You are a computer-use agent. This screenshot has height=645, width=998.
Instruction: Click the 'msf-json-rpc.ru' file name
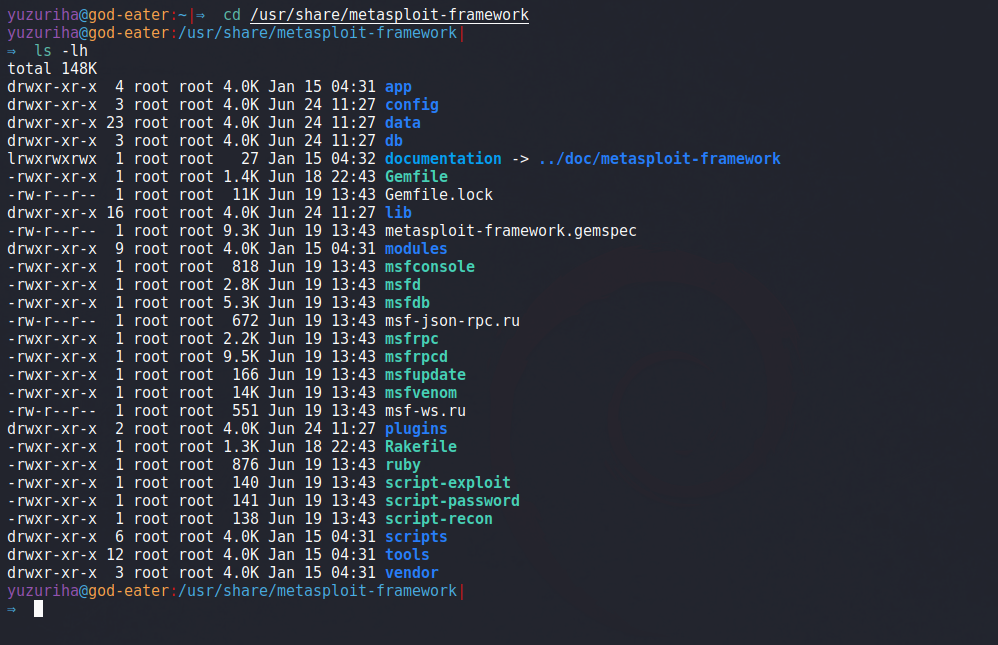[x=452, y=321]
